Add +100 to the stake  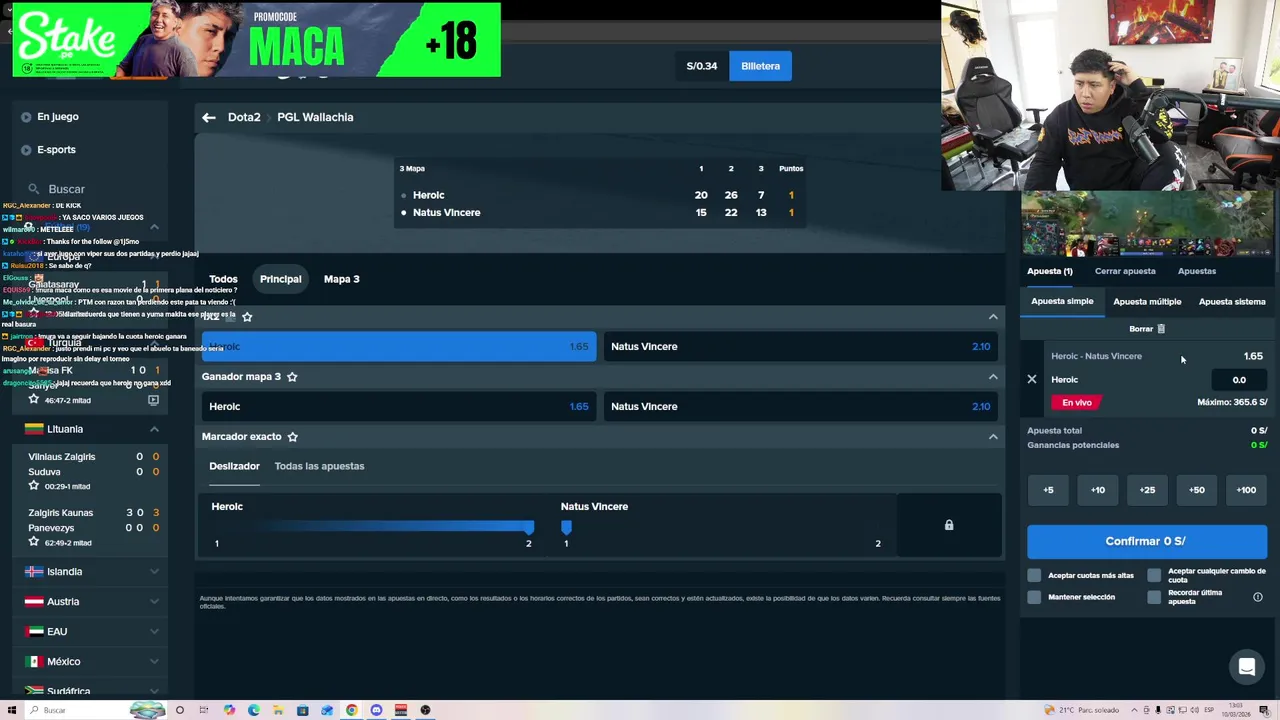pyautogui.click(x=1246, y=490)
